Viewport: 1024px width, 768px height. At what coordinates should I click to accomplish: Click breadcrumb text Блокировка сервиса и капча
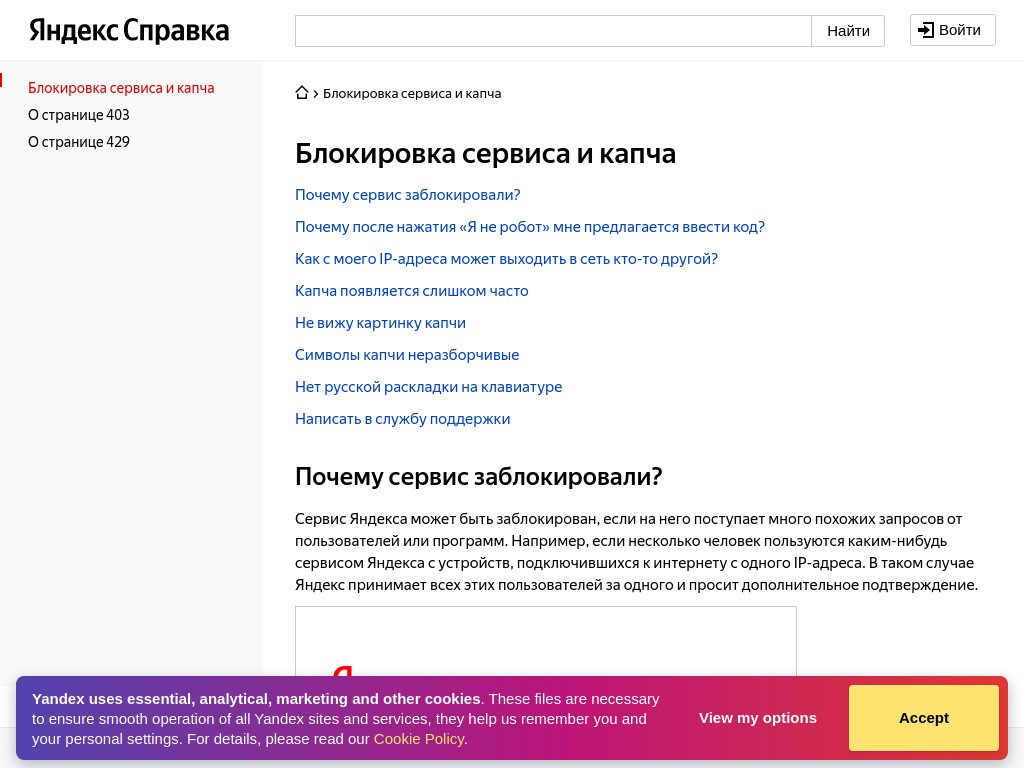pos(412,93)
